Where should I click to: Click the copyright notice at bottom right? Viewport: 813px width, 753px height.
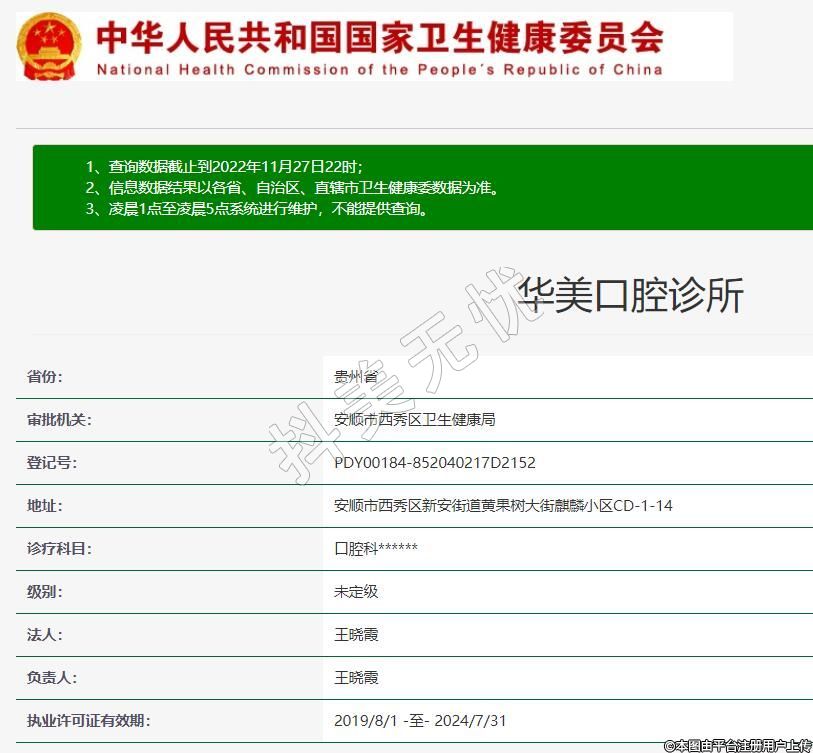tap(738, 745)
